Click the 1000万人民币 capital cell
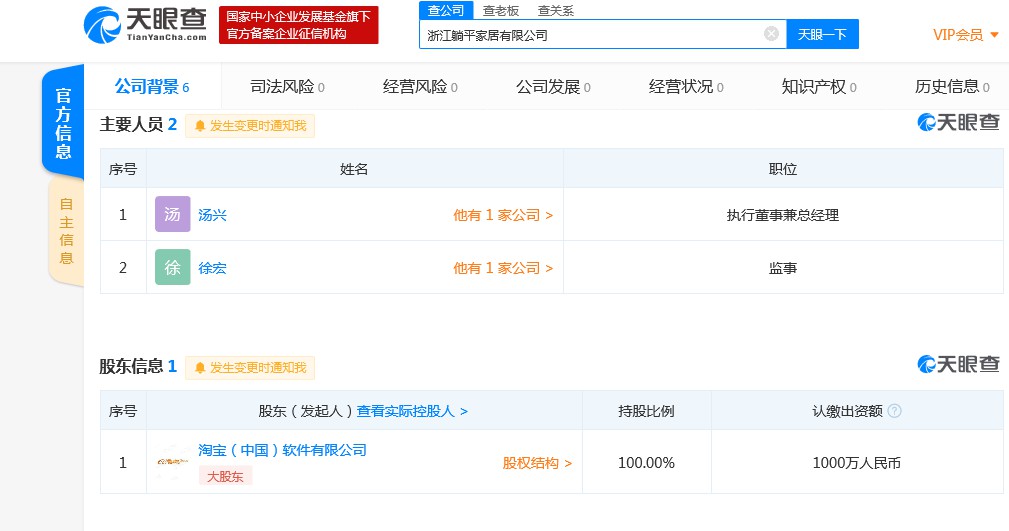1009x531 pixels. pos(856,463)
